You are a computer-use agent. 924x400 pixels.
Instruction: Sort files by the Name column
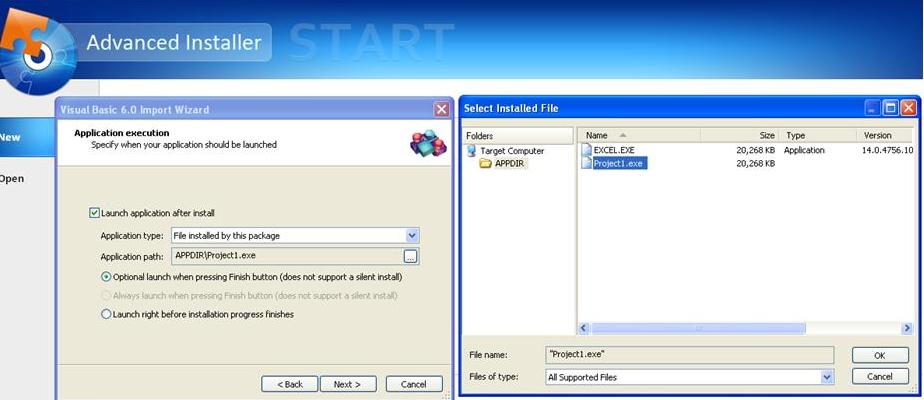[x=639, y=135]
